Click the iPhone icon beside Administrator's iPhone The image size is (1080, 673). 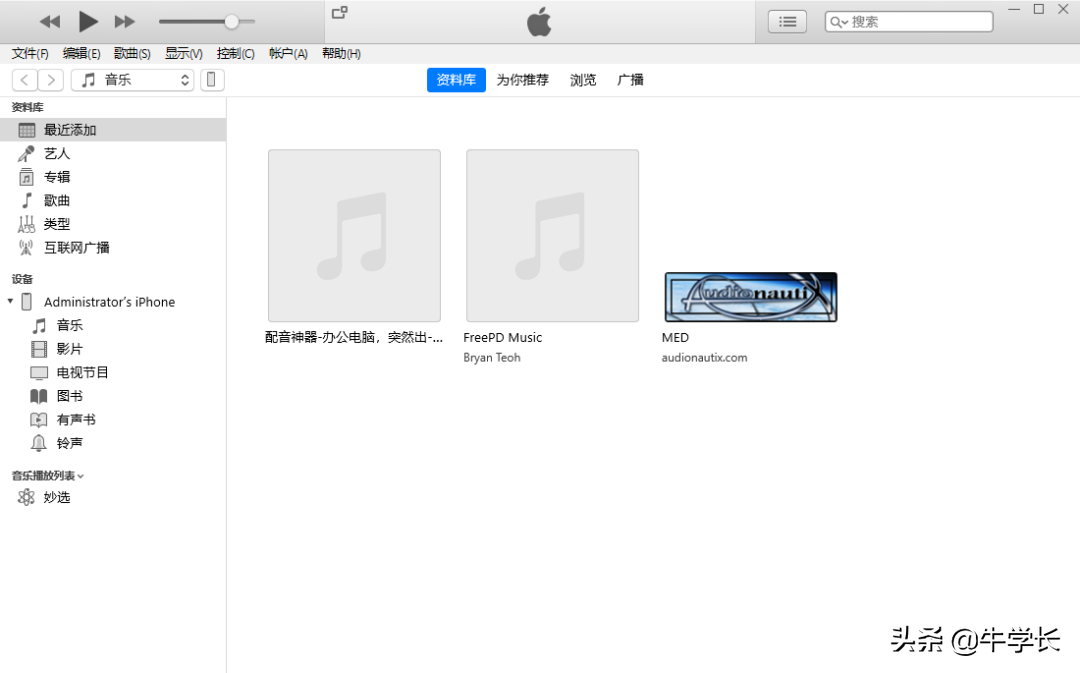tap(27, 301)
